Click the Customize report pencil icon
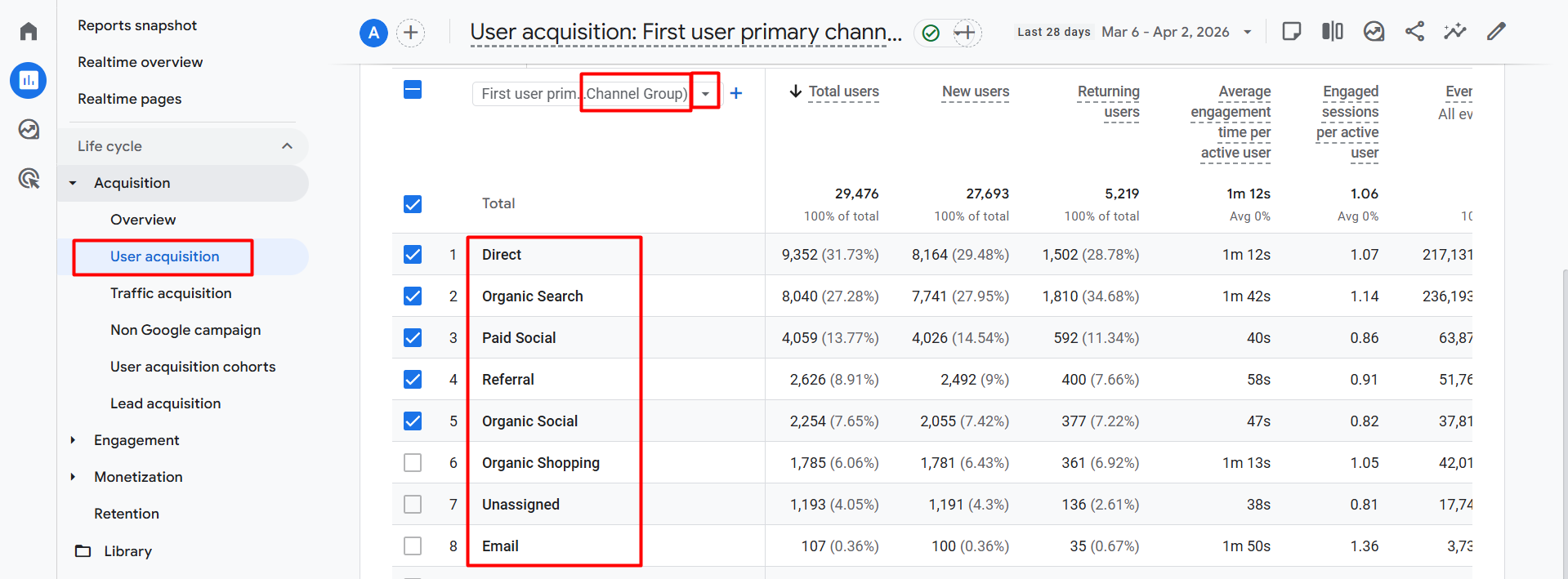The height and width of the screenshot is (579, 1568). click(x=1496, y=31)
